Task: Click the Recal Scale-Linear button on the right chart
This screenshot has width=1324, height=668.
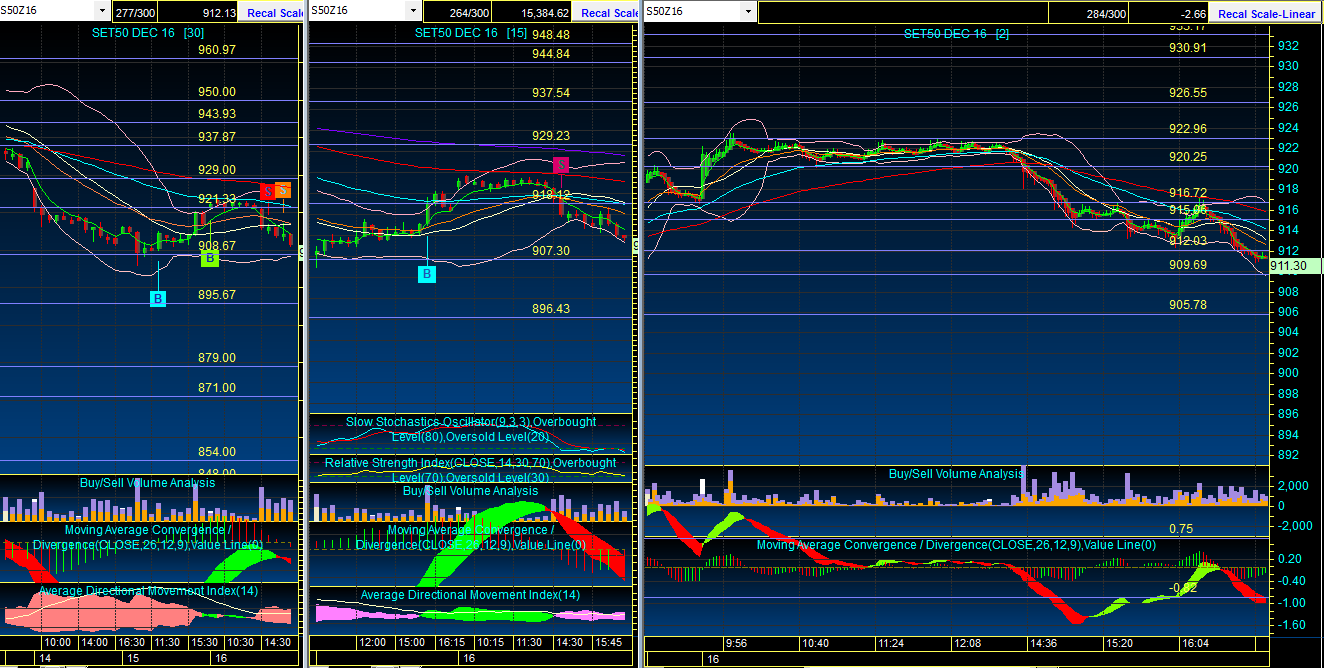Action: coord(1266,13)
